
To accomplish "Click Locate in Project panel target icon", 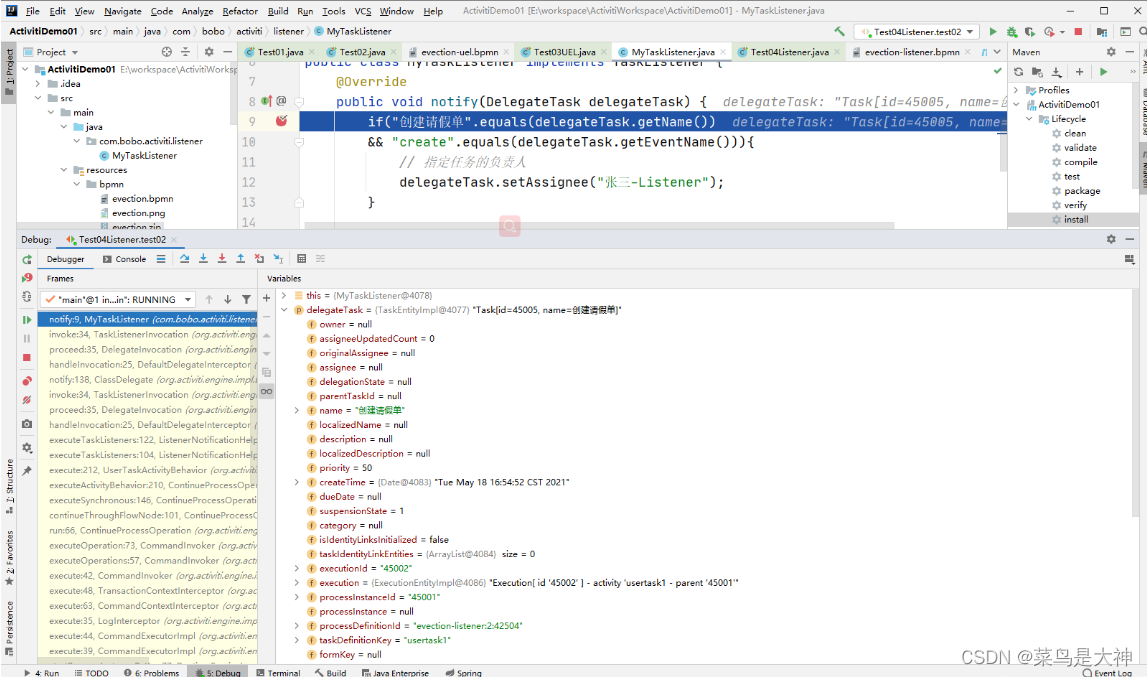I will pyautogui.click(x=167, y=52).
